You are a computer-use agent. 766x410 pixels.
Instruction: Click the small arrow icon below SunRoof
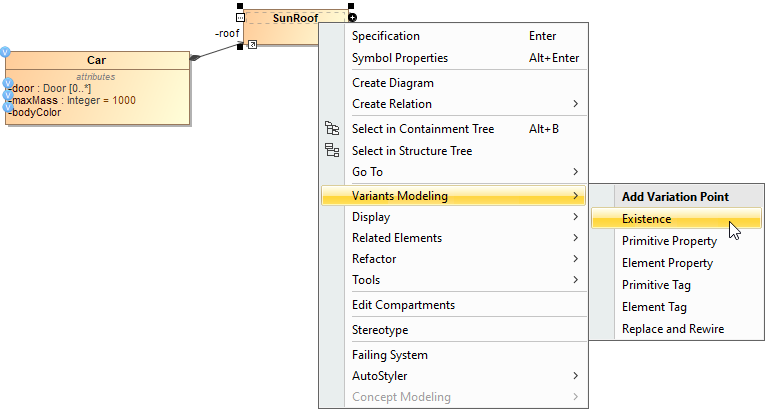click(x=253, y=44)
